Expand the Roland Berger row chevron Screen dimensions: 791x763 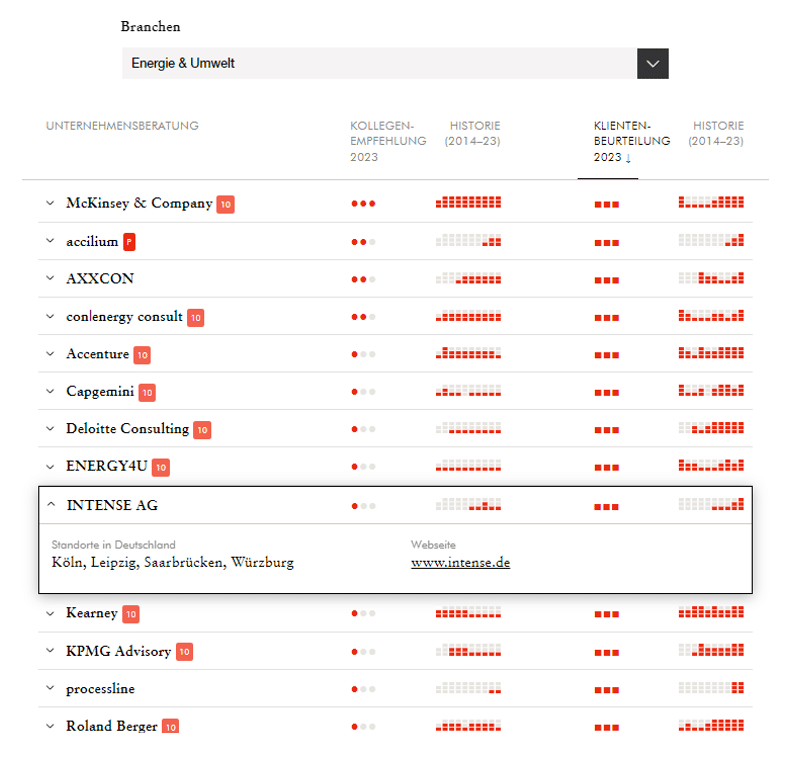point(50,726)
